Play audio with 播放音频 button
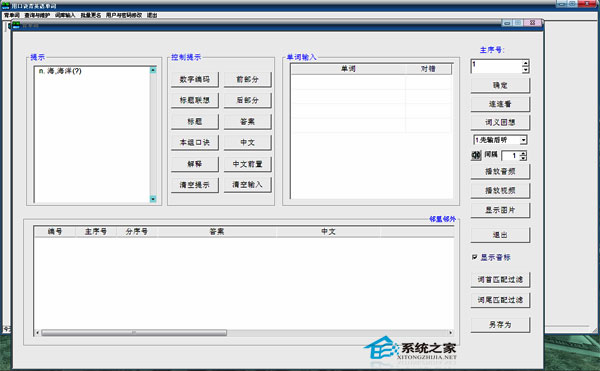The image size is (600, 371). coord(500,171)
